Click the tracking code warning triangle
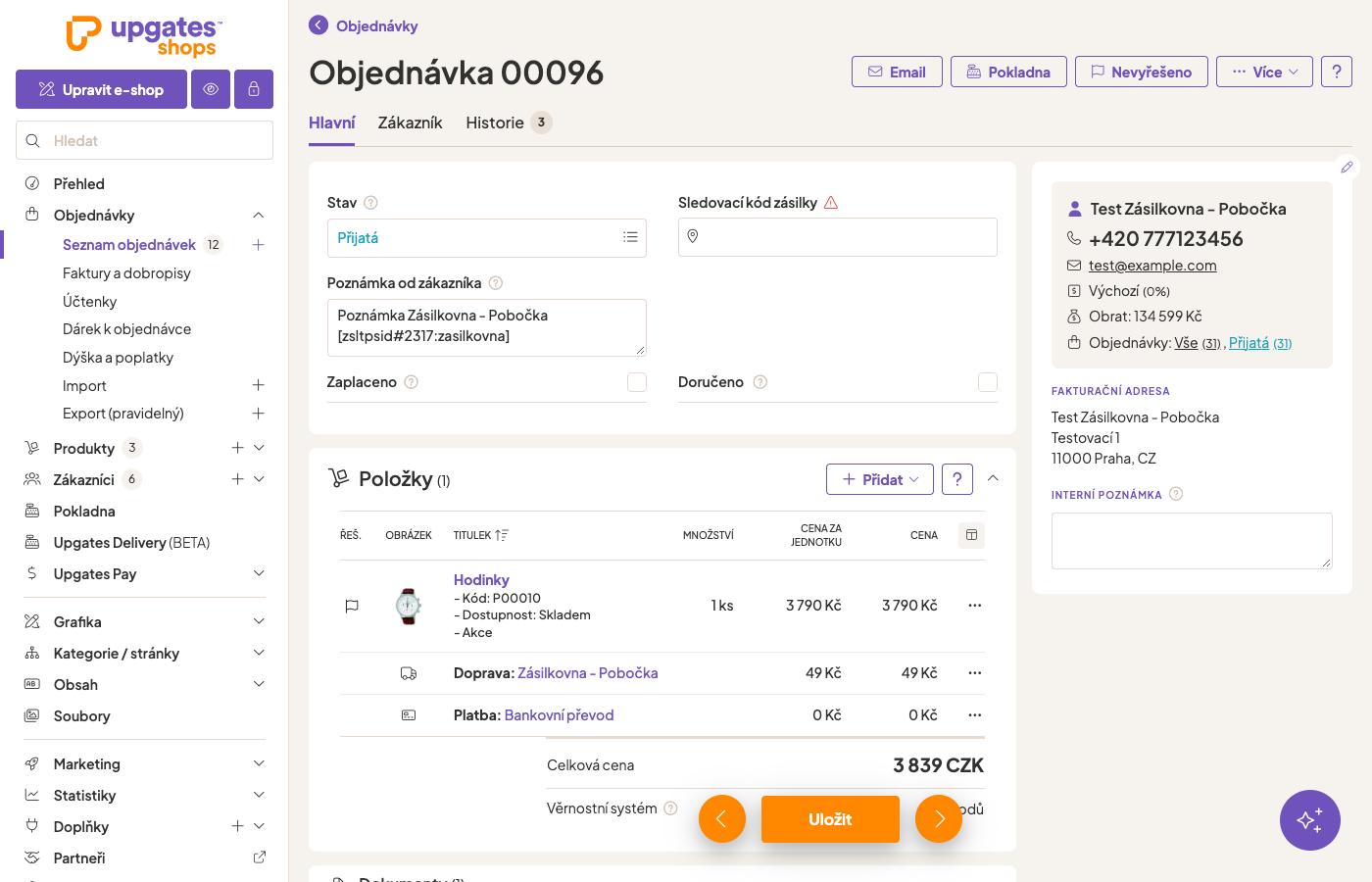Screen dimensions: 1372x882 click(831, 203)
